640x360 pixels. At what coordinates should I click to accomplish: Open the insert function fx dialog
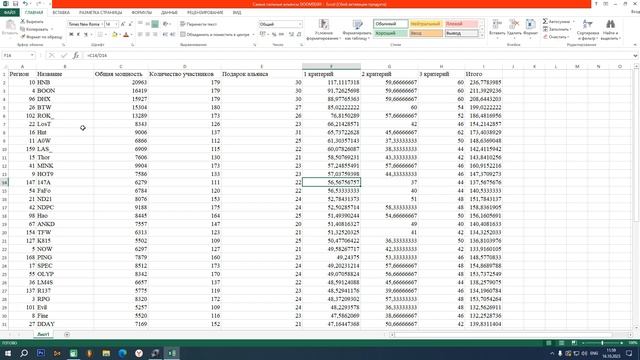coord(76,55)
